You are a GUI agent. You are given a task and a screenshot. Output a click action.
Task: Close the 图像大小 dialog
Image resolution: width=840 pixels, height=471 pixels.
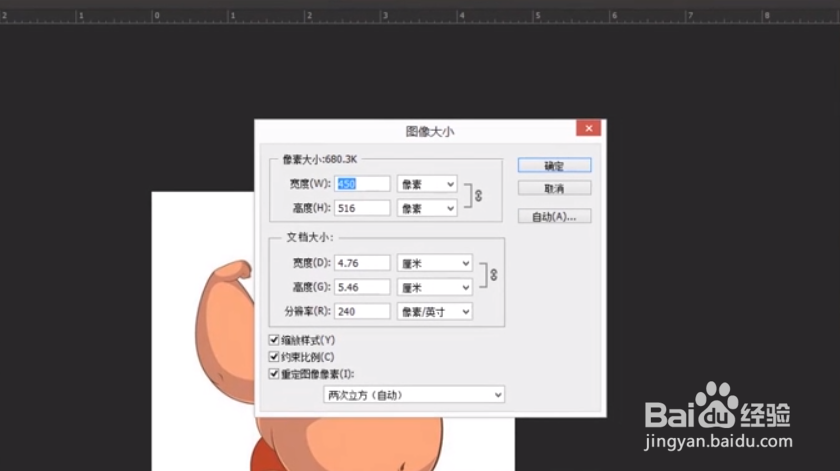tap(588, 128)
